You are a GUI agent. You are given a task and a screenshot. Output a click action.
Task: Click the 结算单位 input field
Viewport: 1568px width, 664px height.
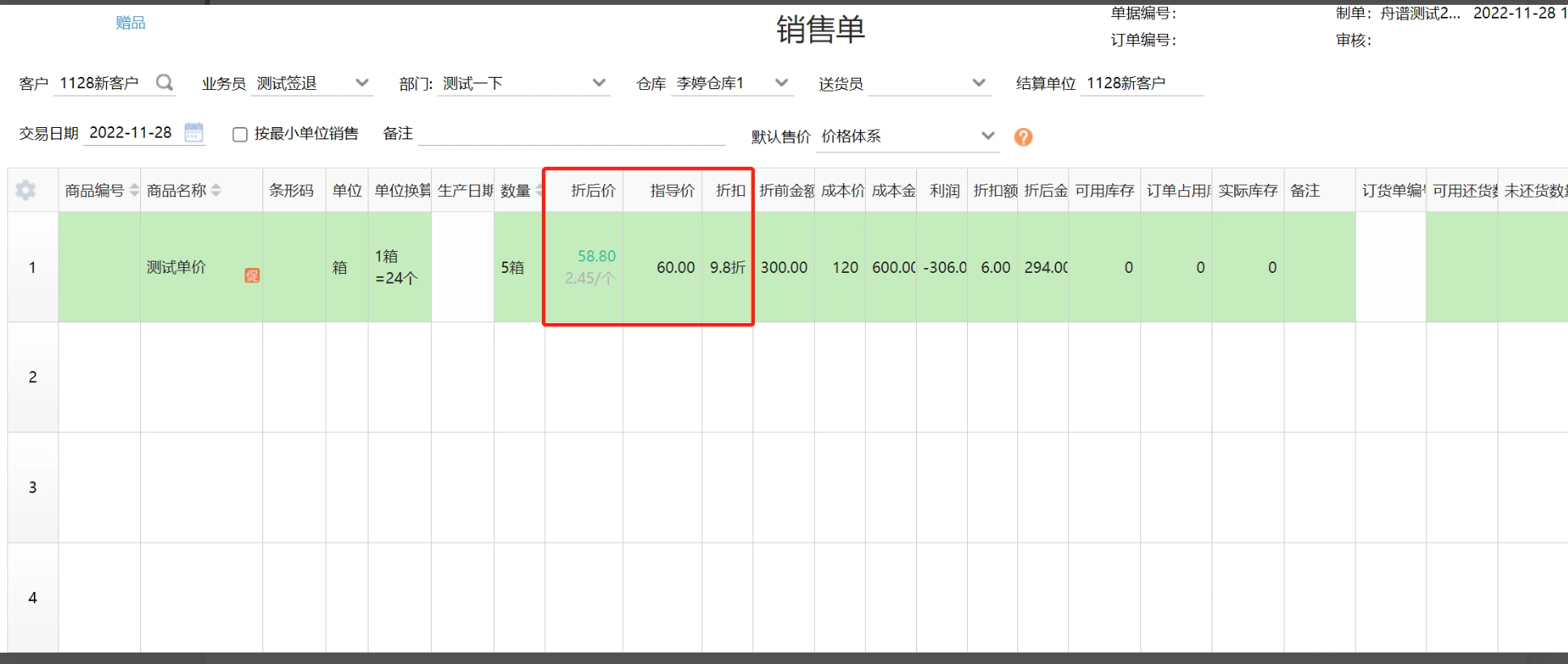tap(1140, 83)
